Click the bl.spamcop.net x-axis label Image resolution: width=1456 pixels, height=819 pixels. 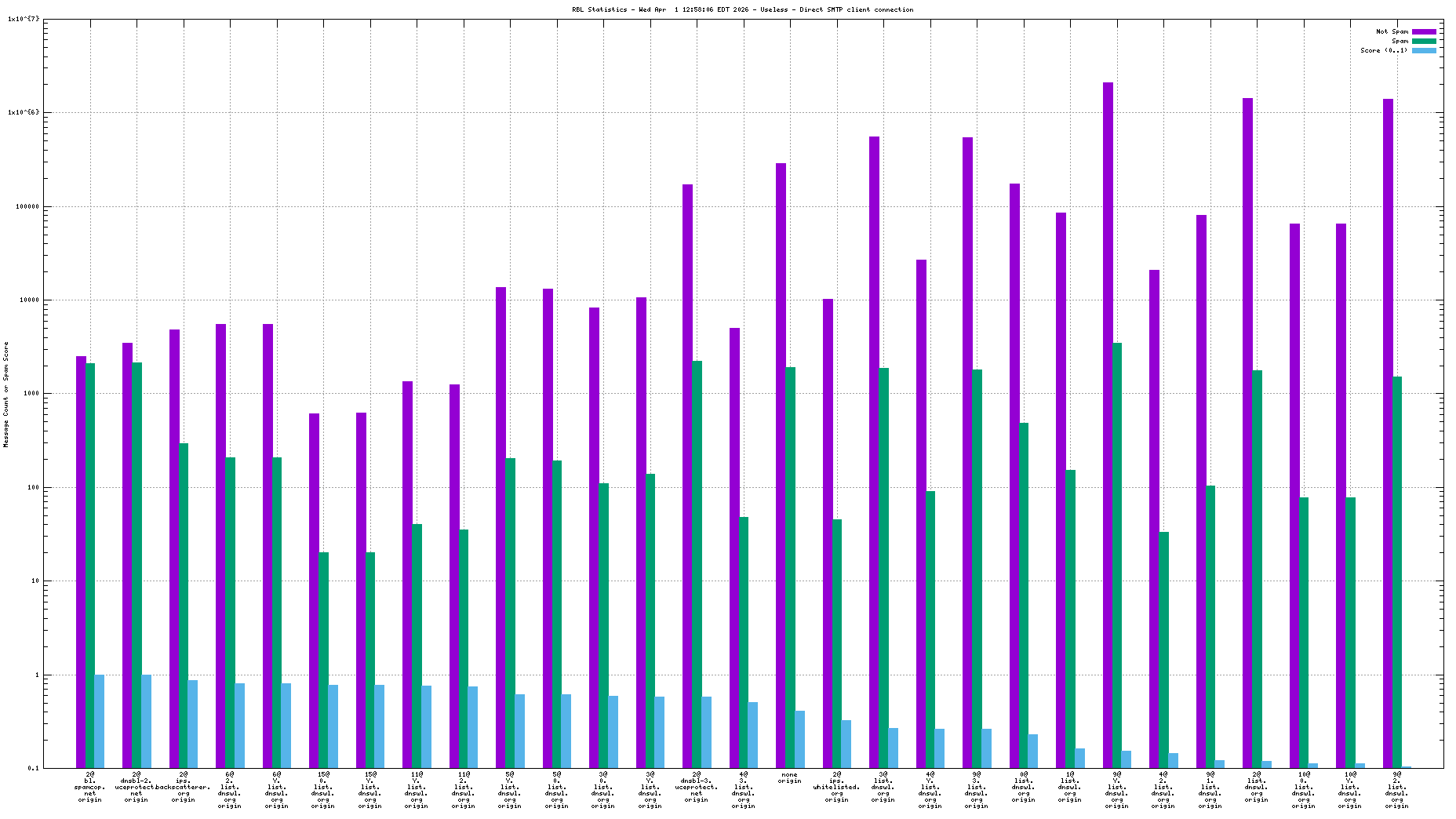pos(90,787)
